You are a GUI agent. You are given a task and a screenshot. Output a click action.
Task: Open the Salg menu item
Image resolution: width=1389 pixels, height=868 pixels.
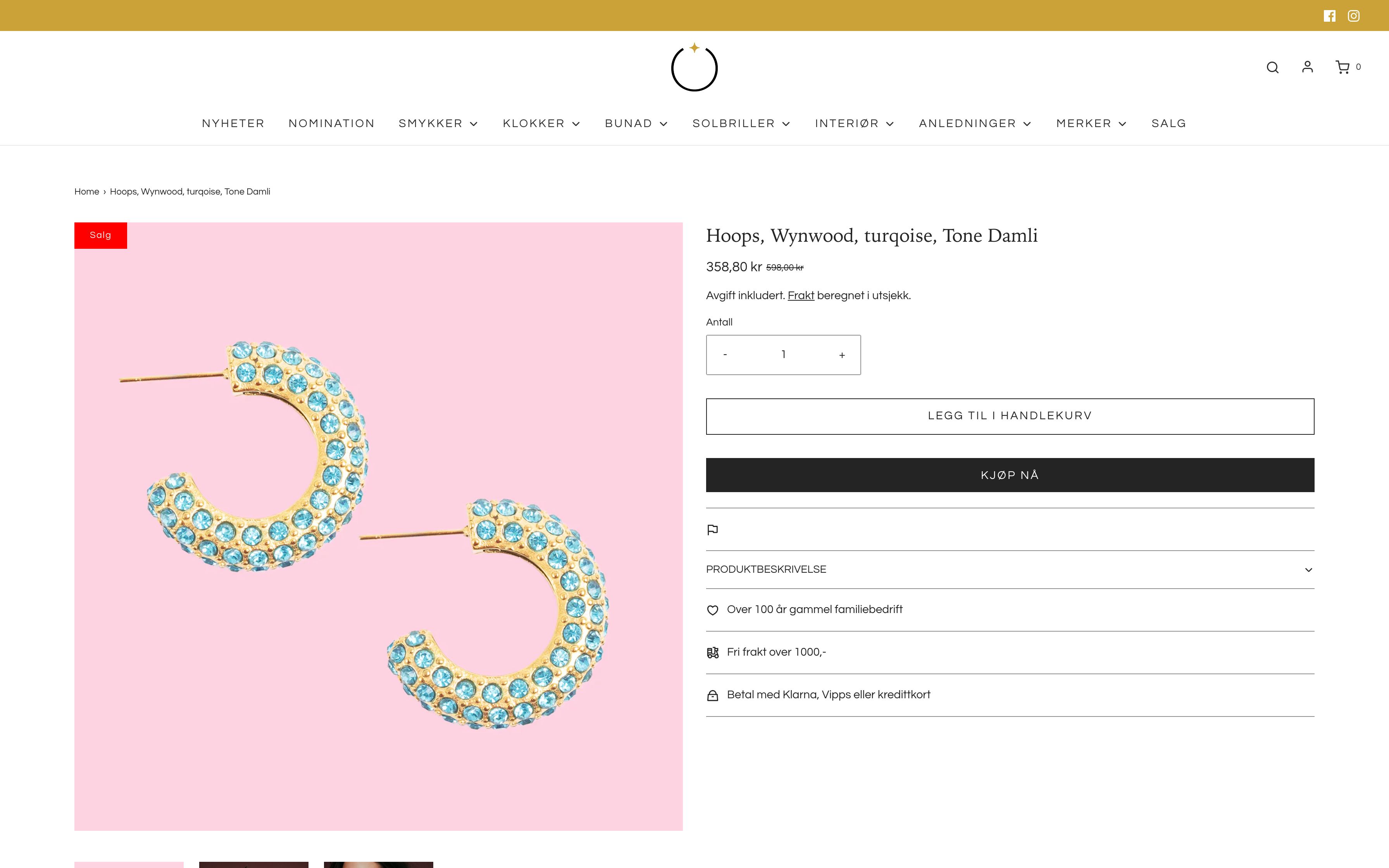pyautogui.click(x=1168, y=124)
